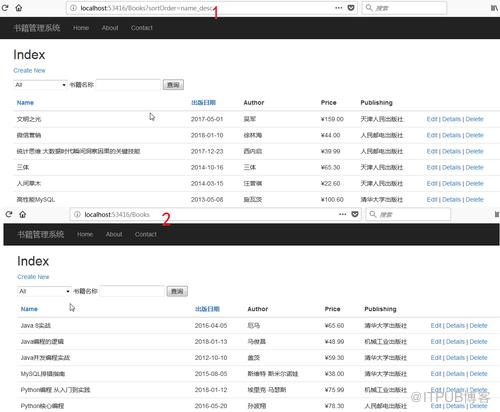Save to Pocket in top address bar
The image size is (500, 412).
click(351, 8)
